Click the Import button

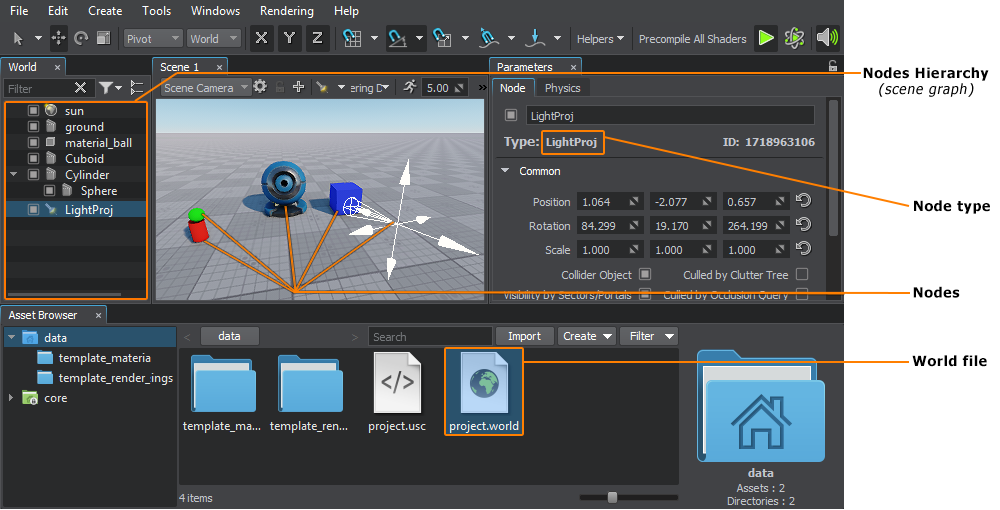click(524, 336)
